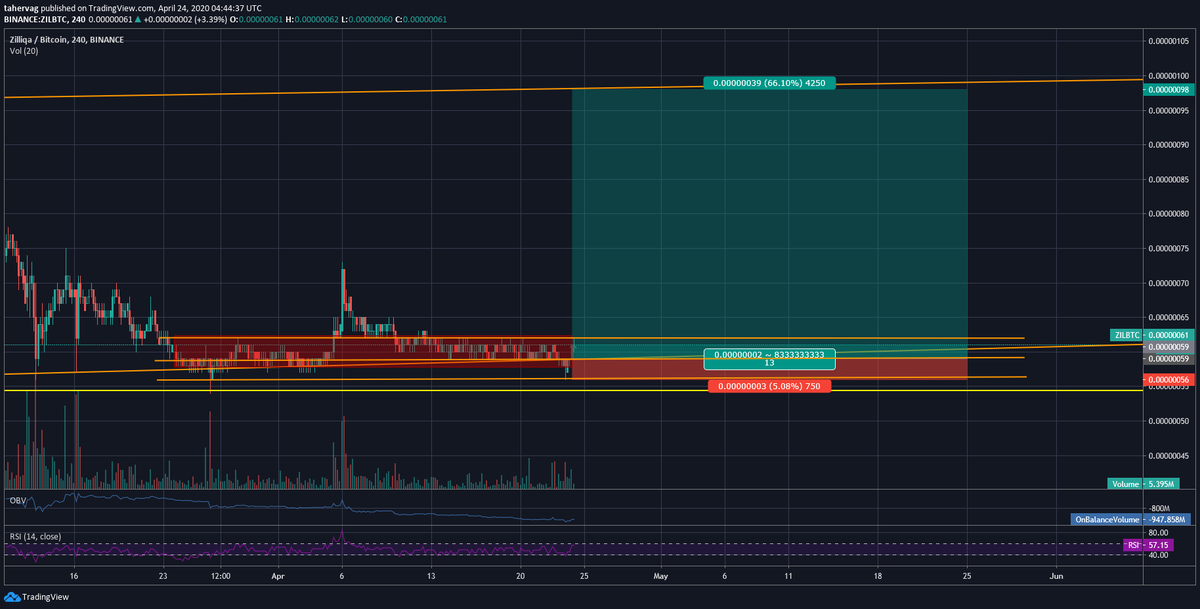Click the ZILBTC symbol tag on price axis
Viewport: 1200px width, 609px height.
tap(1126, 335)
